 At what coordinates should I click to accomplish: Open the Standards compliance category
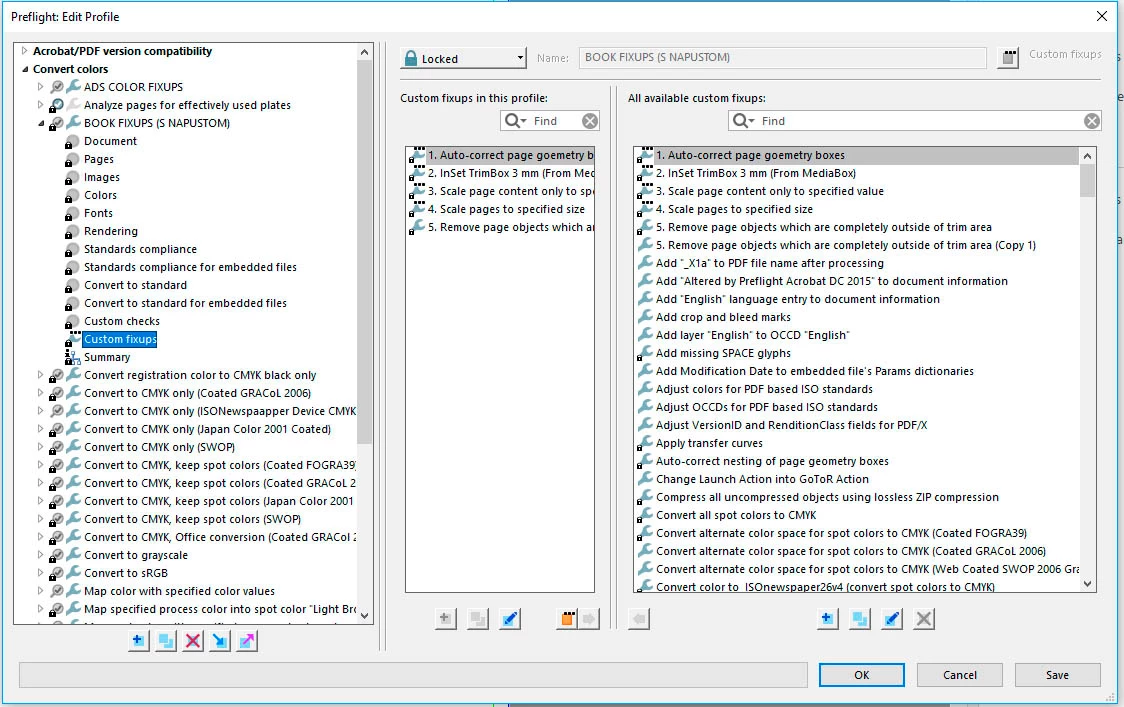pyautogui.click(x=140, y=249)
